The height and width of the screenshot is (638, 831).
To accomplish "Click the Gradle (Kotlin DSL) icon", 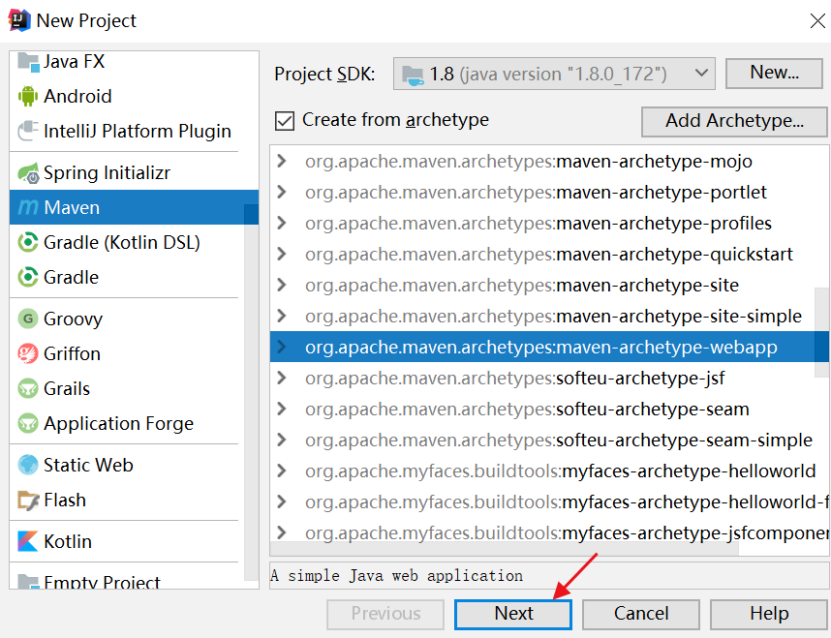I will pyautogui.click(x=28, y=243).
